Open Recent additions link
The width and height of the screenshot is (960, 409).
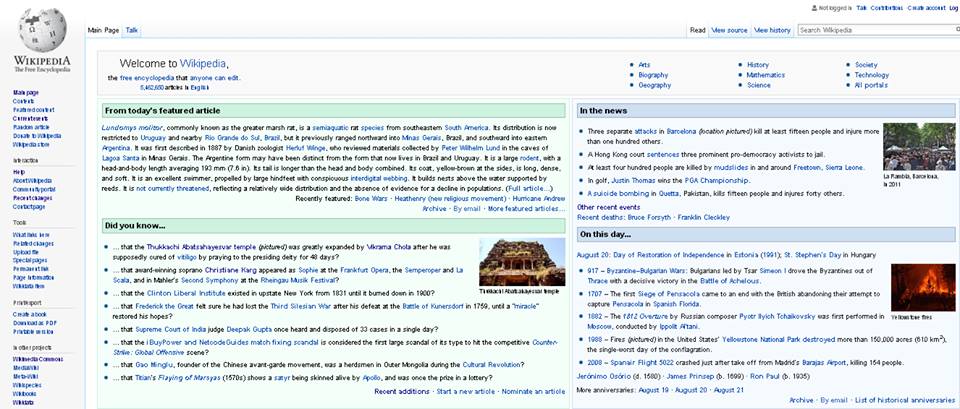[402, 391]
